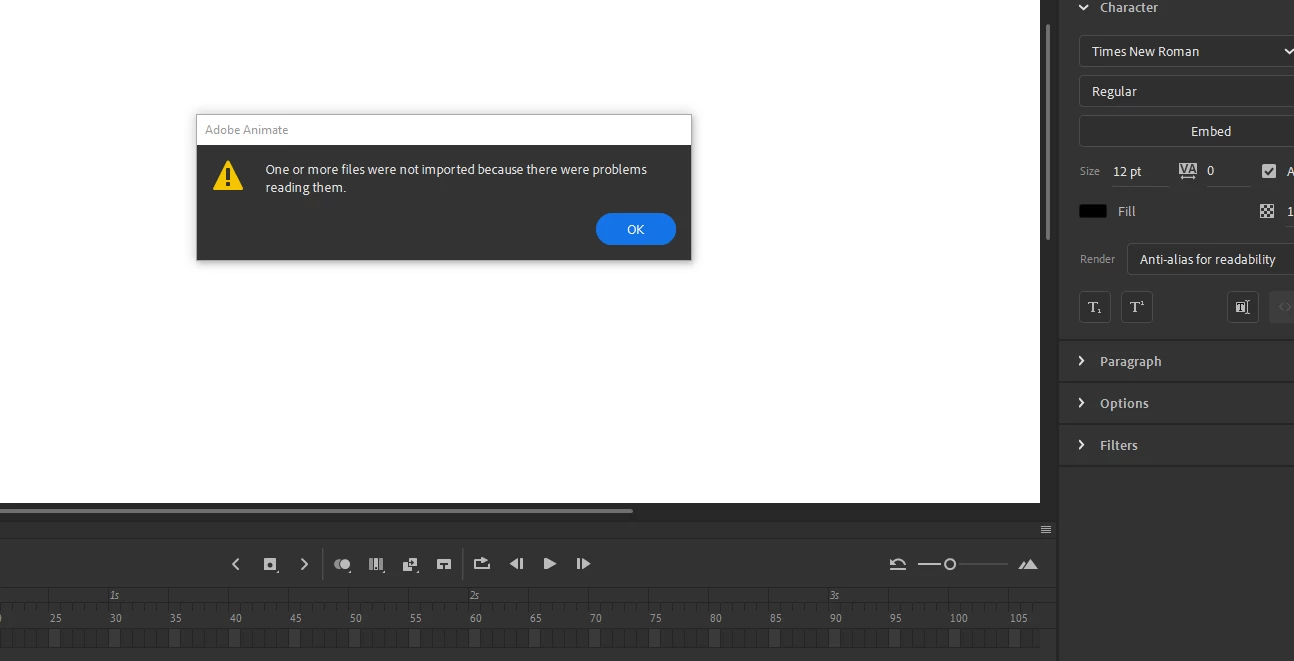Click the letter spacing value 0

(1227, 171)
